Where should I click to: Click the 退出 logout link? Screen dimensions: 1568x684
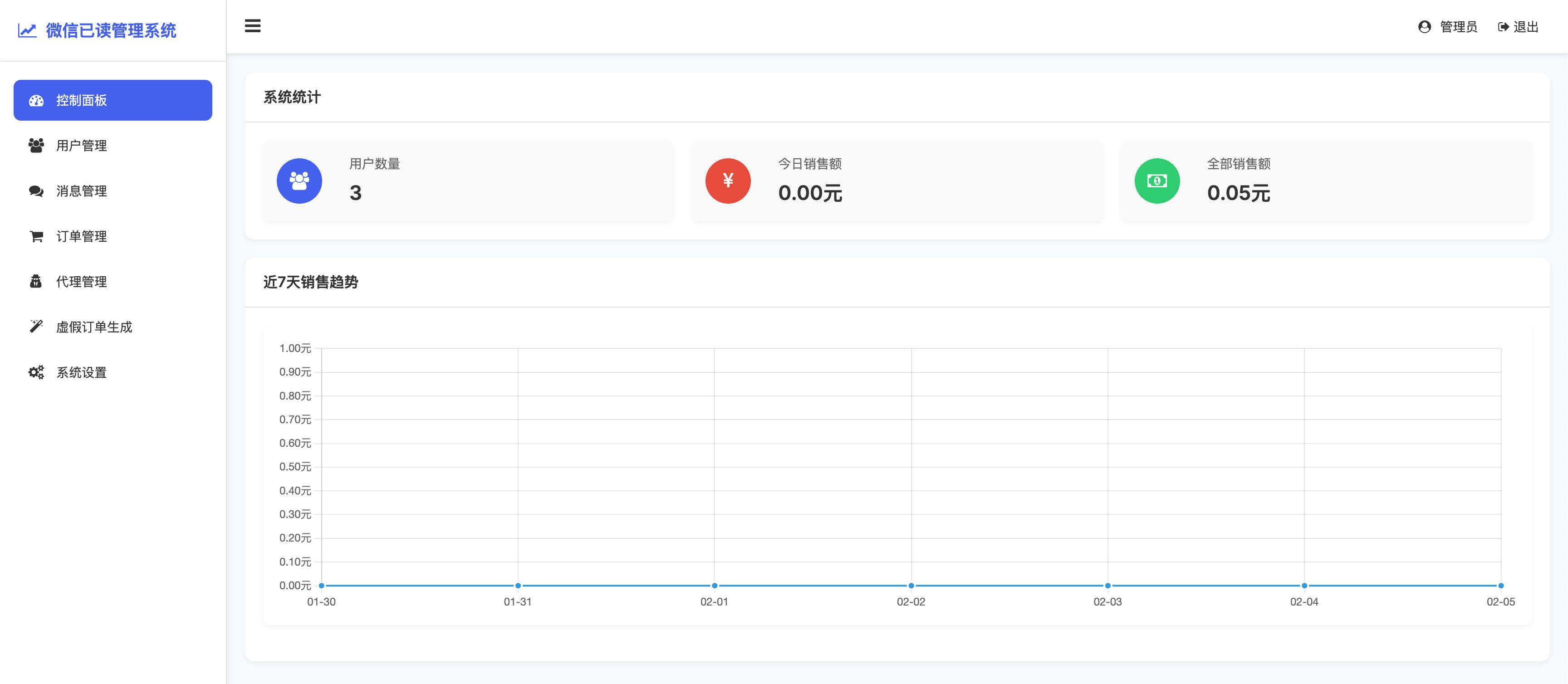1525,27
